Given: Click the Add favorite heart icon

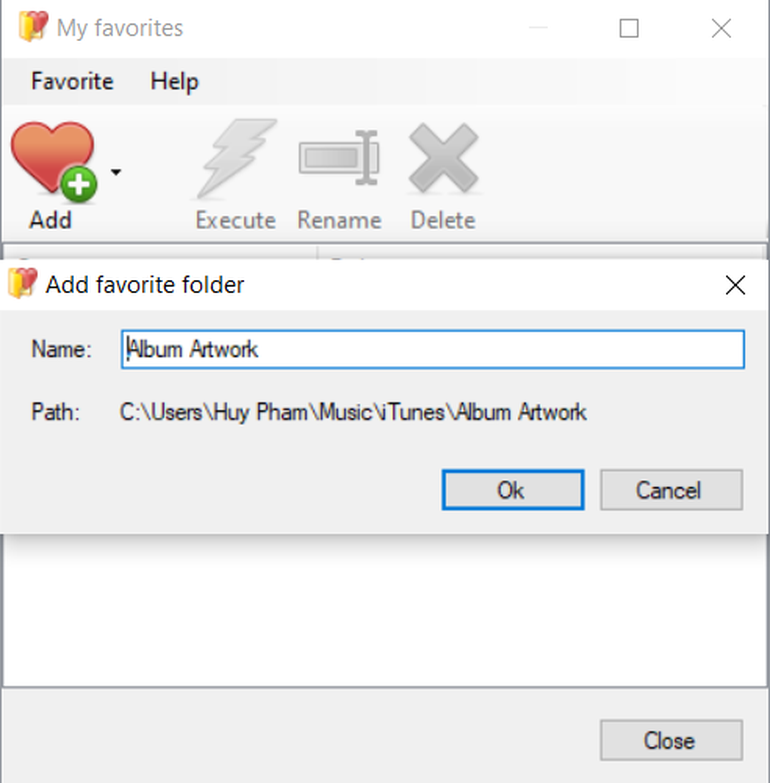Looking at the screenshot, I should point(53,162).
